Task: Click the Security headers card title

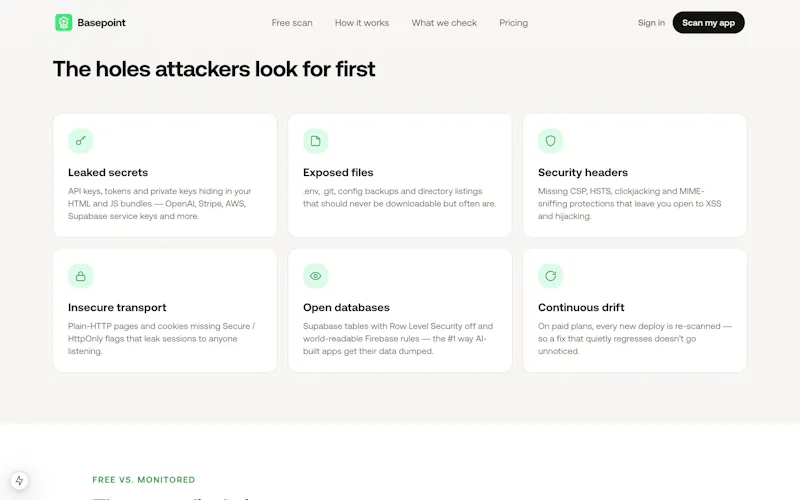Action: click(583, 172)
